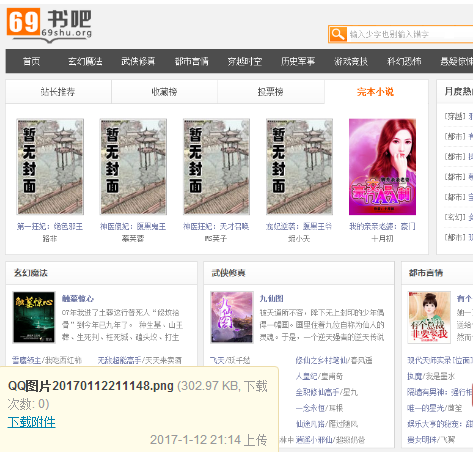Open the 都市言情 navigation category
Image resolution: width=473 pixels, height=452 pixels.
pos(191,61)
